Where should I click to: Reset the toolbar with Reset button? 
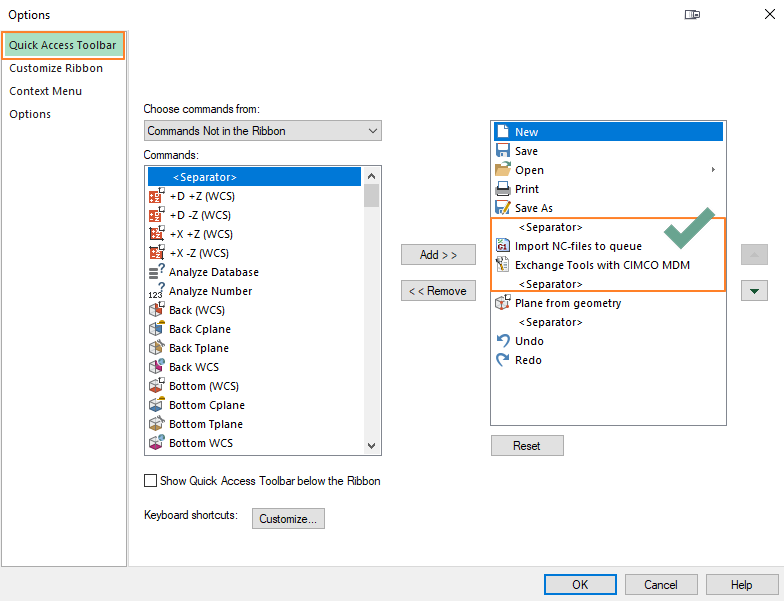point(527,446)
